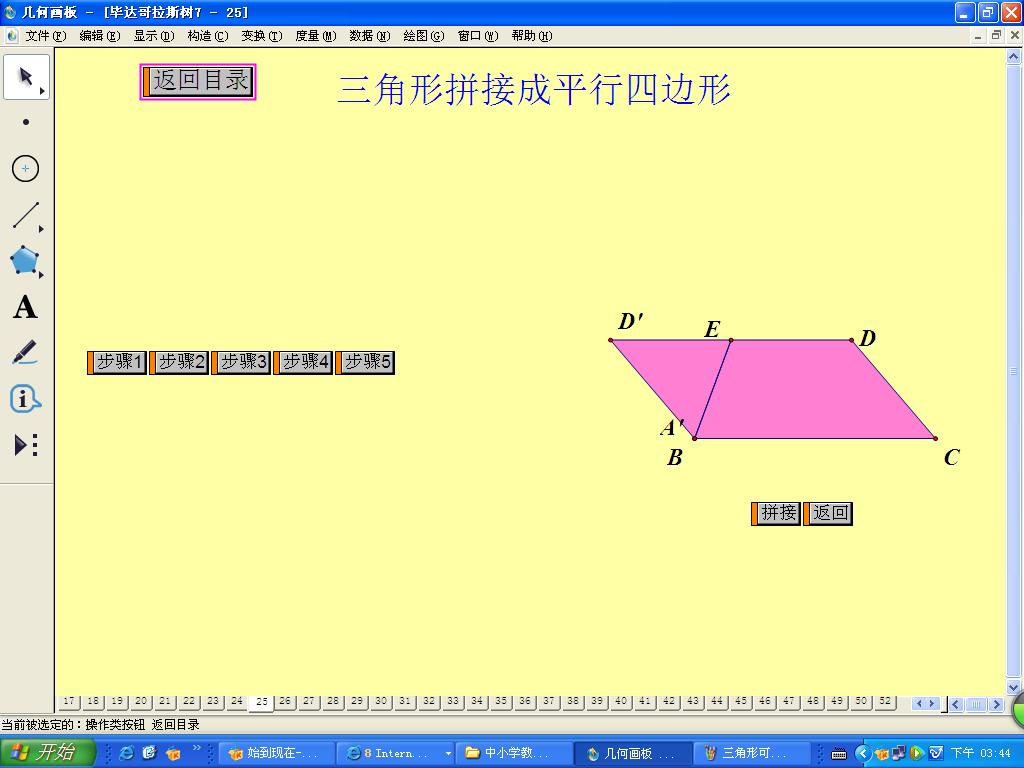Switch to 中小学教 folder taskbar item
This screenshot has width=1024, height=768.
click(514, 754)
